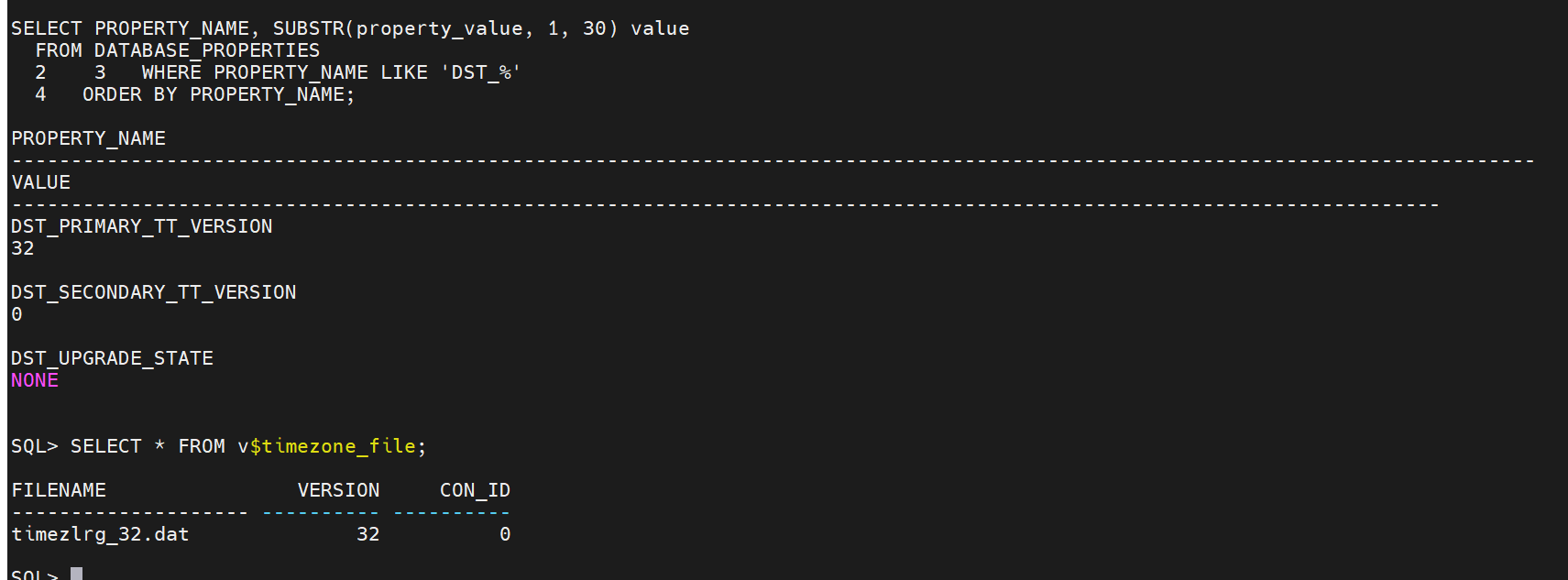Click the timezlrg_32.dat filename
The height and width of the screenshot is (580, 1568).
pos(100,534)
